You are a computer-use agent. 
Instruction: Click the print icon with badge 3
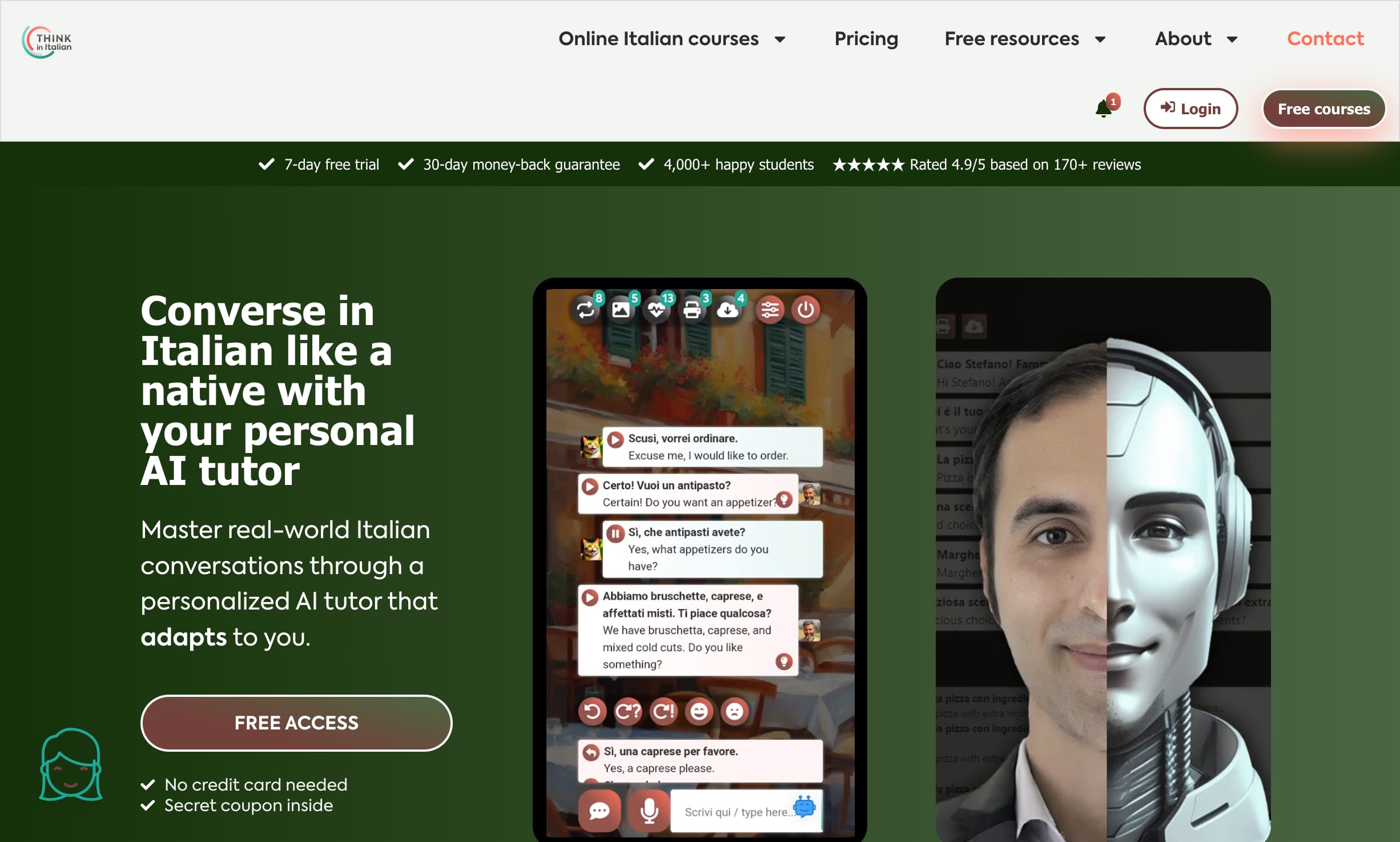(693, 310)
